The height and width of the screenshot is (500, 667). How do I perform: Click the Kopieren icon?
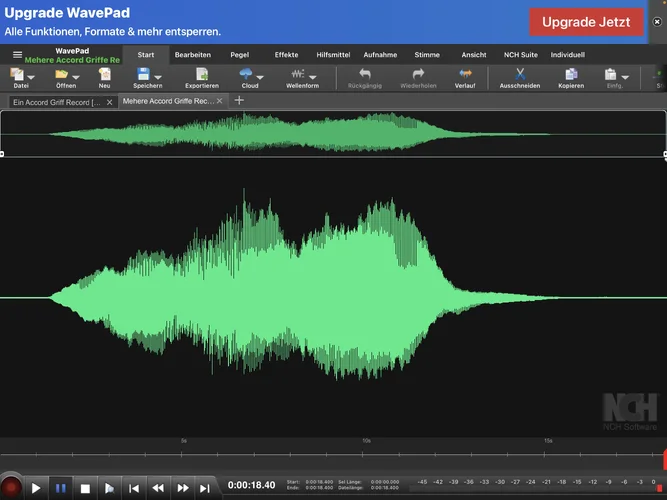click(x=571, y=75)
